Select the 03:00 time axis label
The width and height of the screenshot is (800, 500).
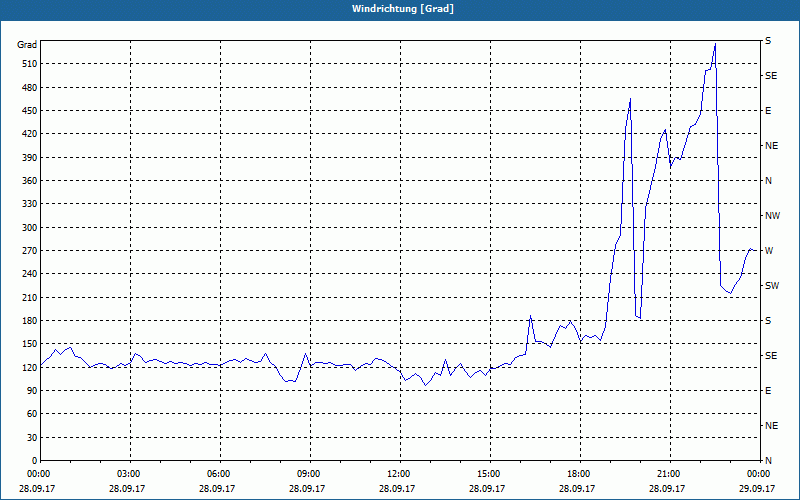point(127,474)
